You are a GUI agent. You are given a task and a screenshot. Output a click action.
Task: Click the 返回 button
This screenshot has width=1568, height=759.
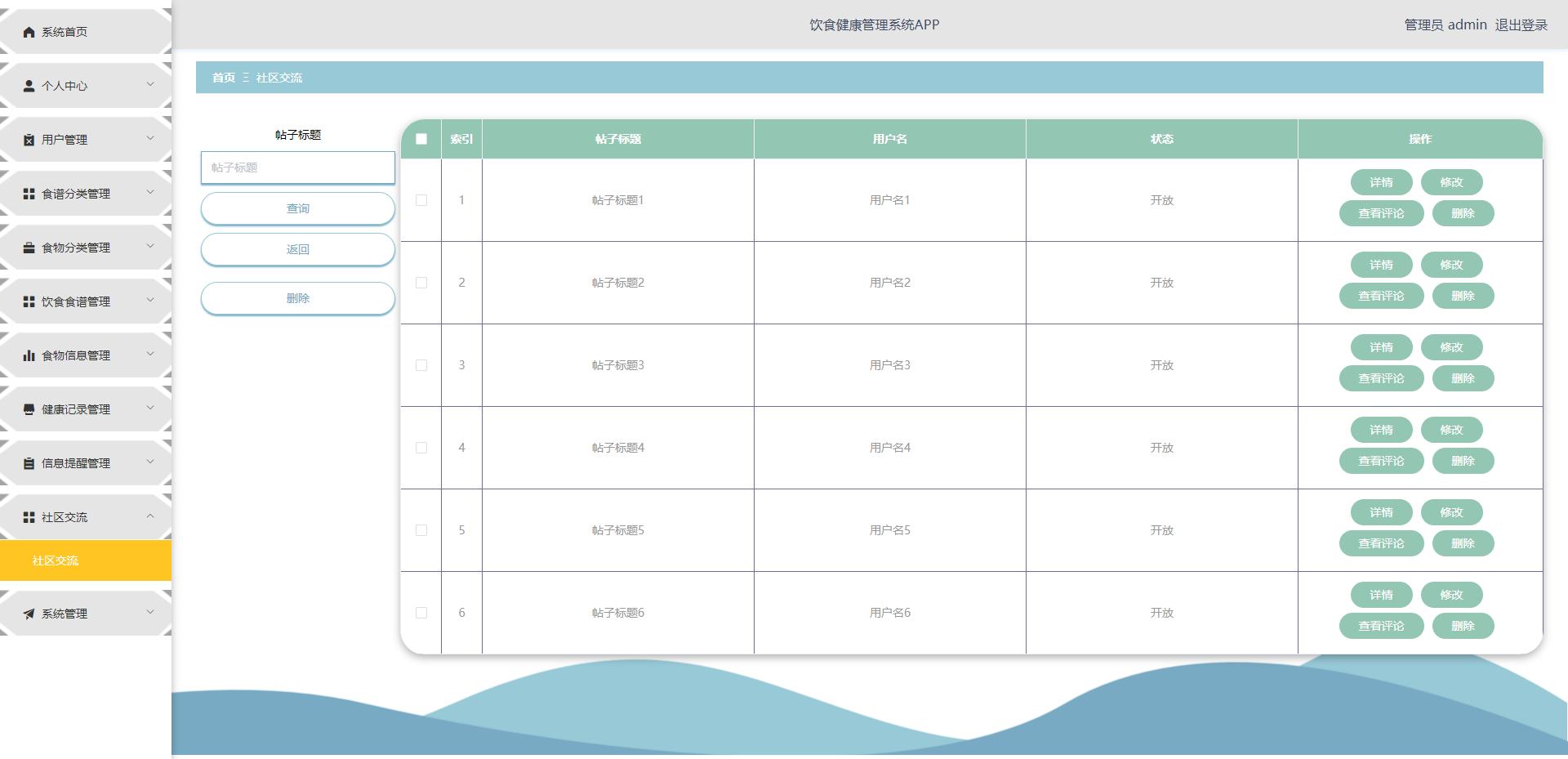pos(298,249)
